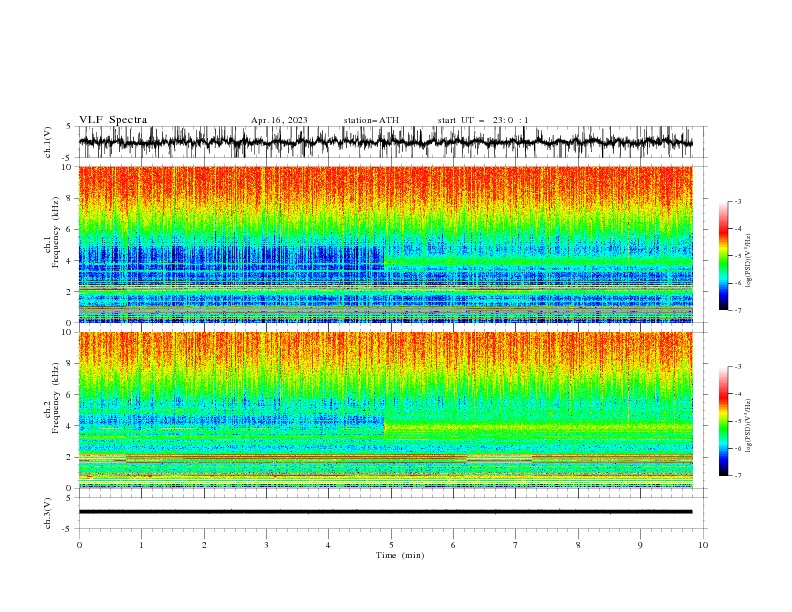792x612 pixels.
Task: Click time axis tick label 3
Action: [x=266, y=545]
